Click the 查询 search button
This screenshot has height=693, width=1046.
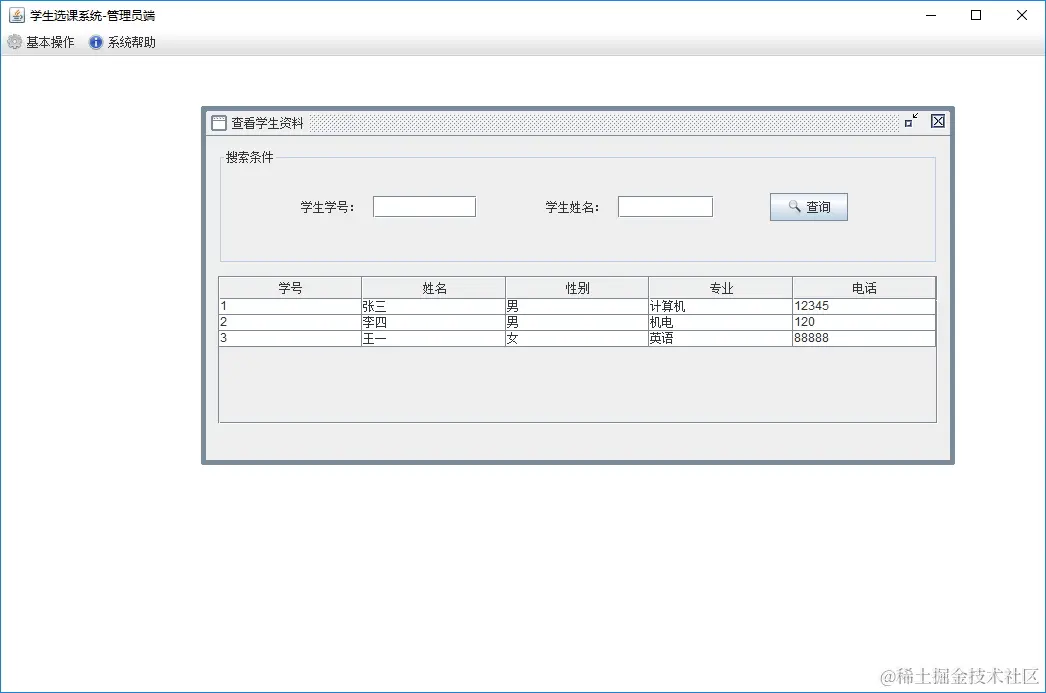pyautogui.click(x=809, y=207)
